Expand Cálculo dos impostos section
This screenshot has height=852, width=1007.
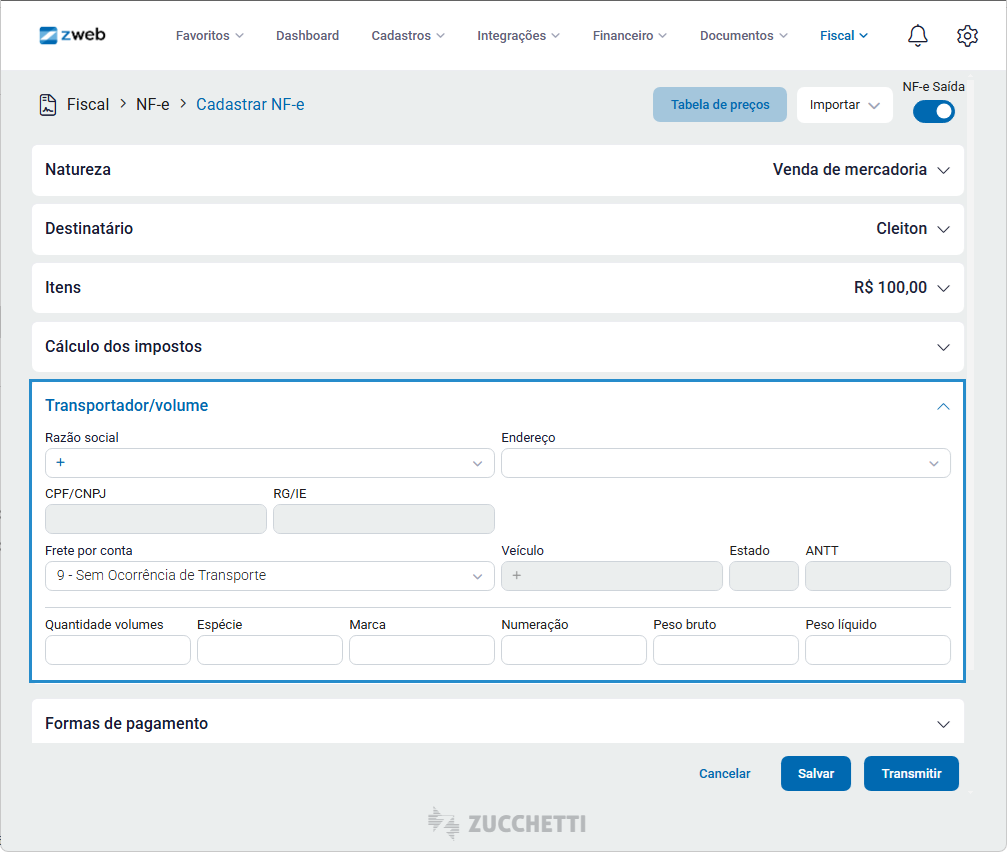click(x=942, y=347)
